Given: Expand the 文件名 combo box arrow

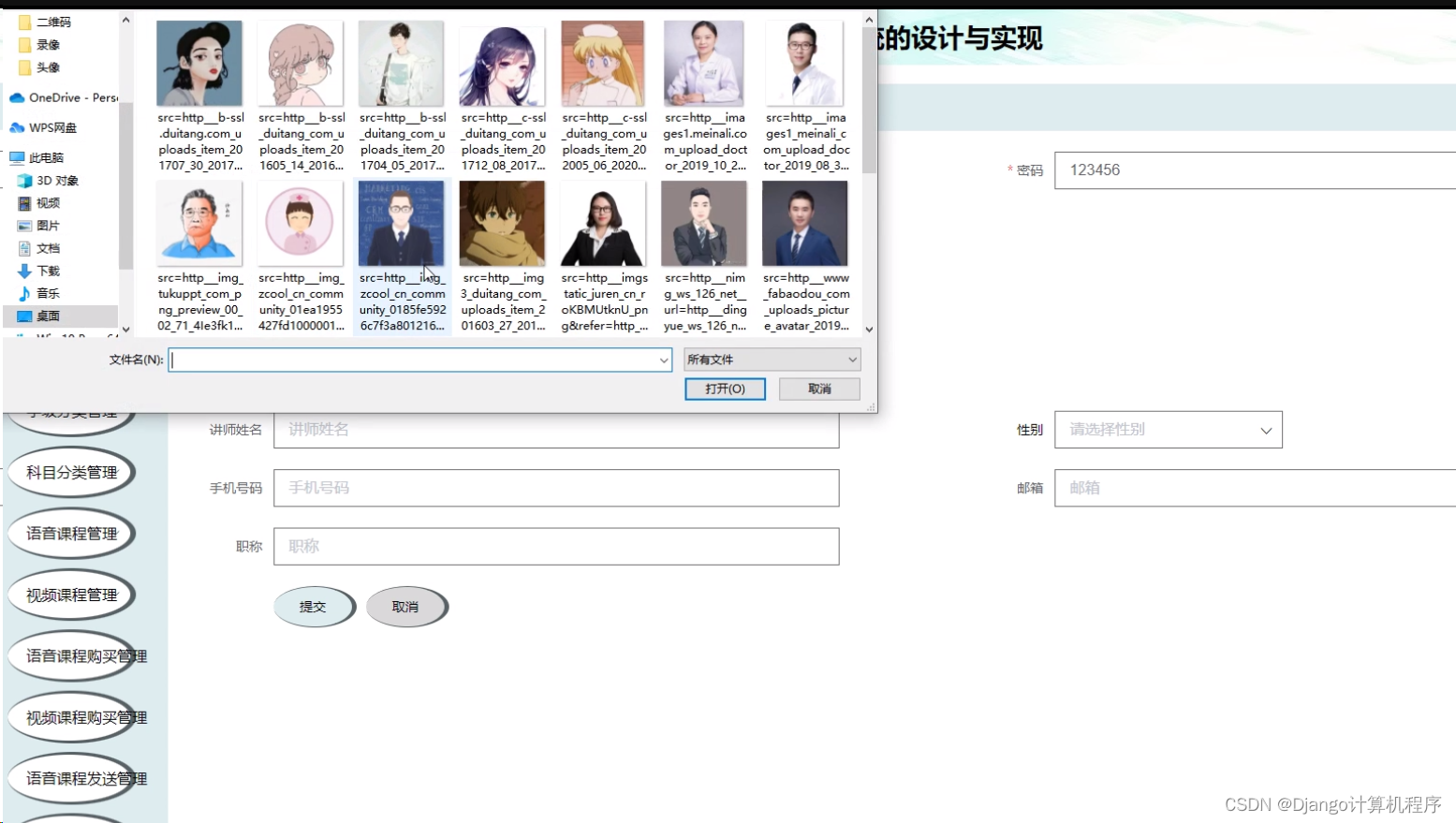Looking at the screenshot, I should pyautogui.click(x=663, y=359).
